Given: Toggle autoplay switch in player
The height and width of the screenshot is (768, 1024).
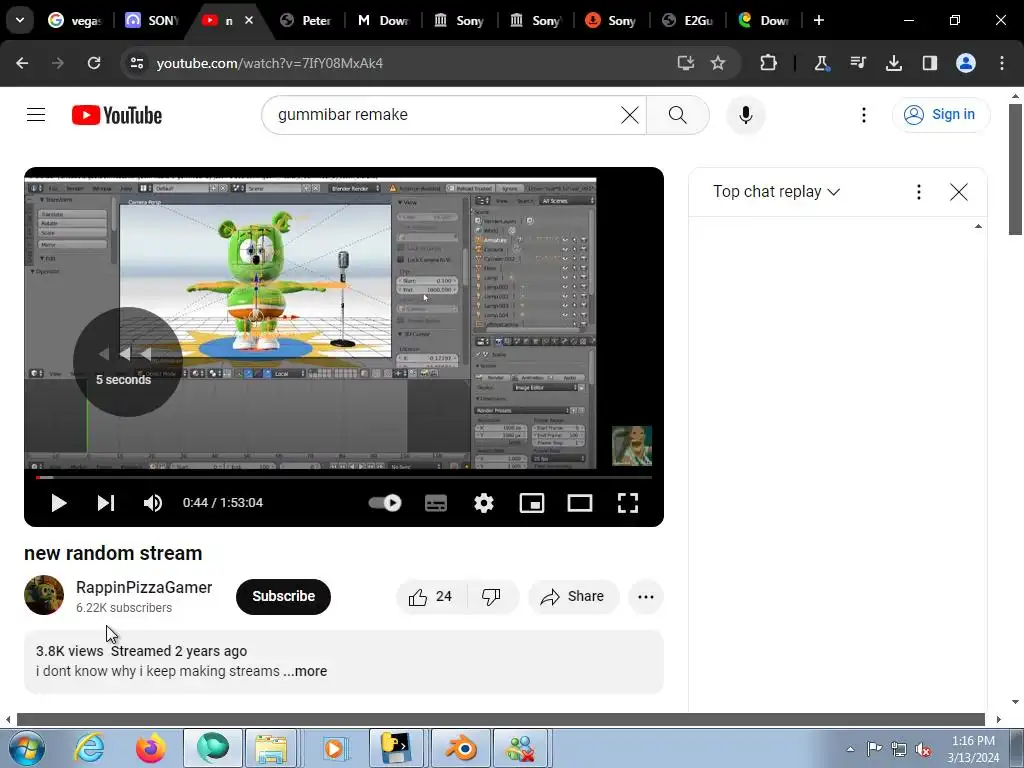Looking at the screenshot, I should pyautogui.click(x=385, y=503).
